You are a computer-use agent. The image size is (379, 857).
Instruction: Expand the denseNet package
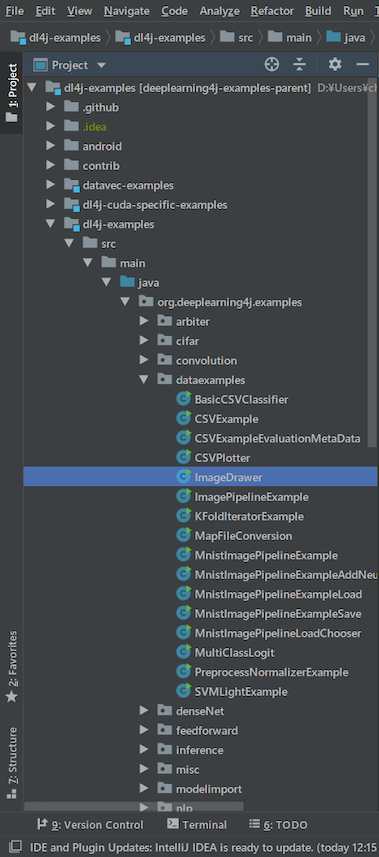144,711
